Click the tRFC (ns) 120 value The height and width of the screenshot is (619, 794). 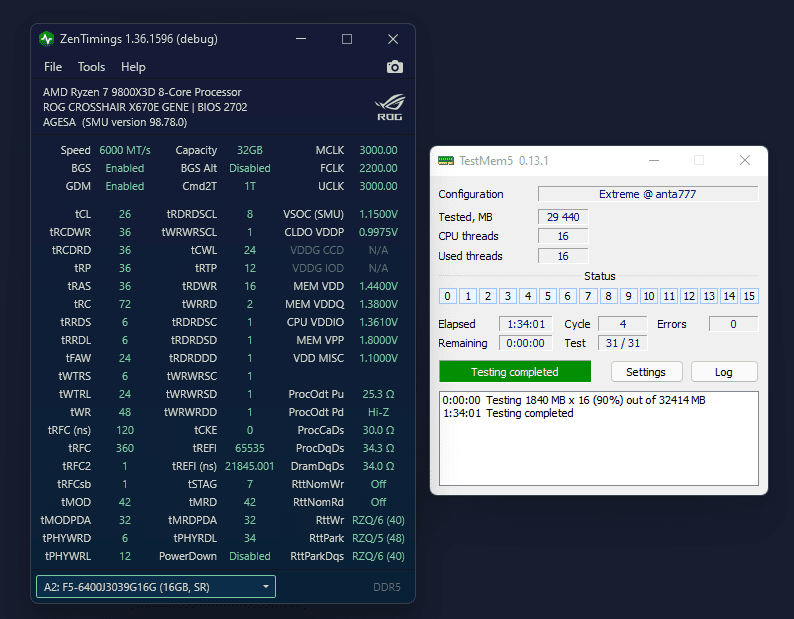tap(125, 430)
